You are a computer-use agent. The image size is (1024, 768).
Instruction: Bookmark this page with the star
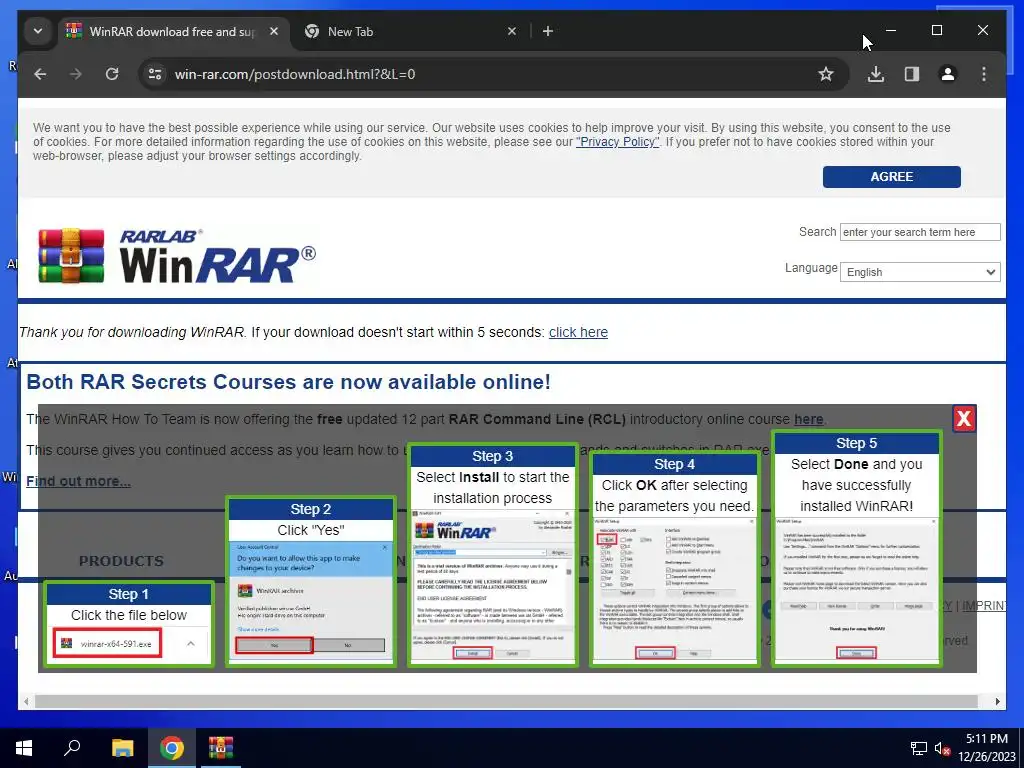pos(825,74)
